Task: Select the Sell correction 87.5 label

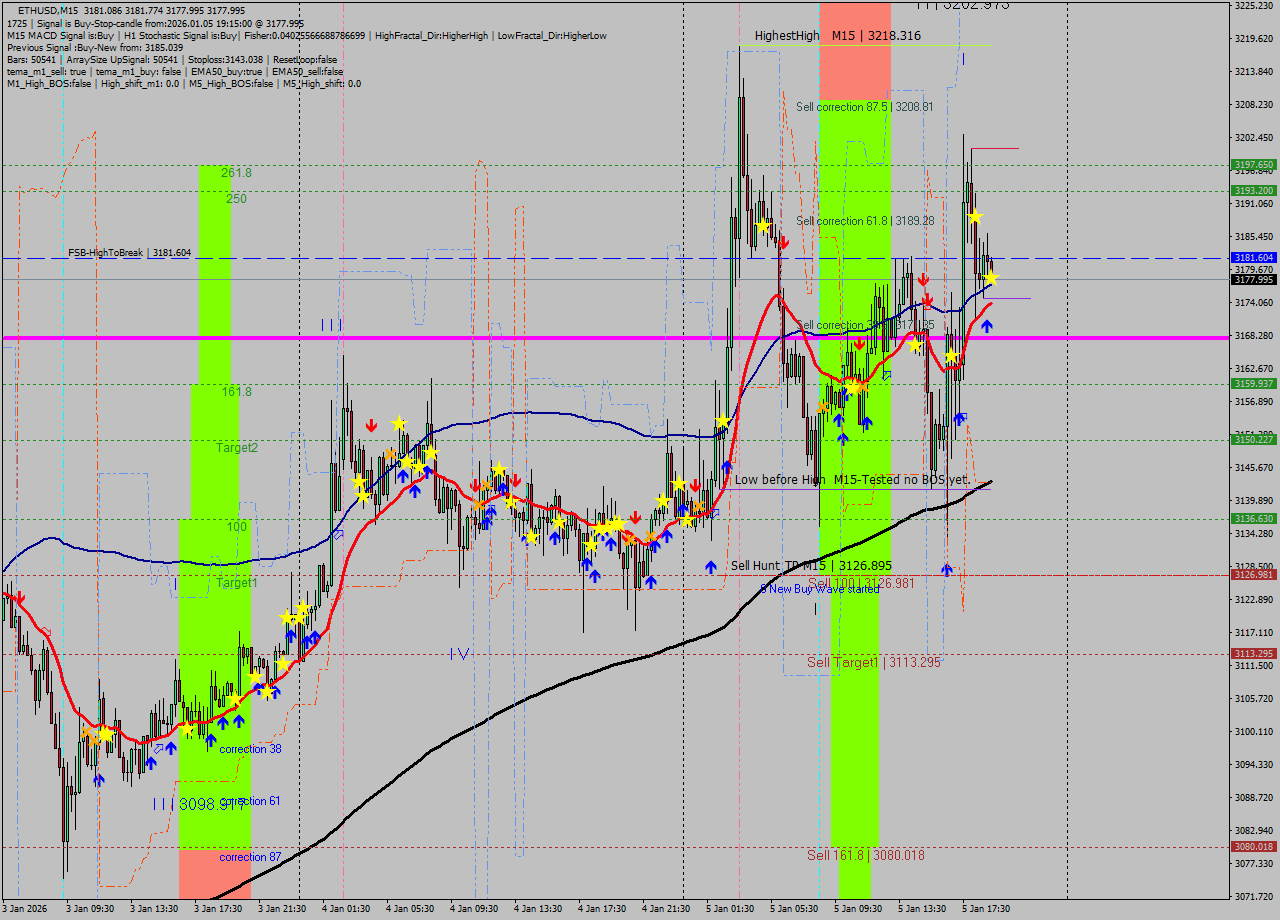Action: tap(864, 107)
